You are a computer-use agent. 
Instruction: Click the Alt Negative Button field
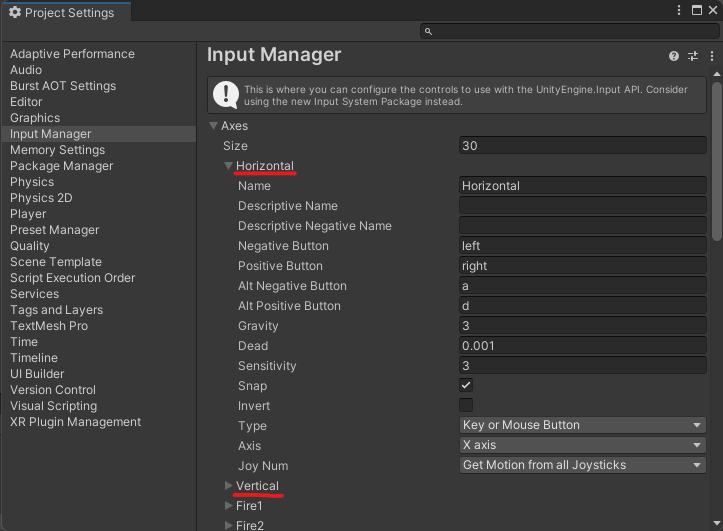coord(582,285)
